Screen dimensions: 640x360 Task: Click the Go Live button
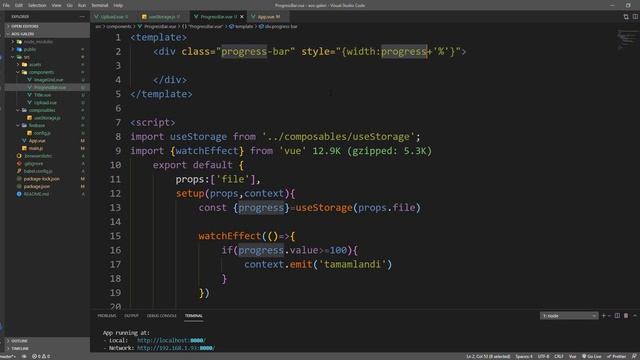(x=591, y=356)
